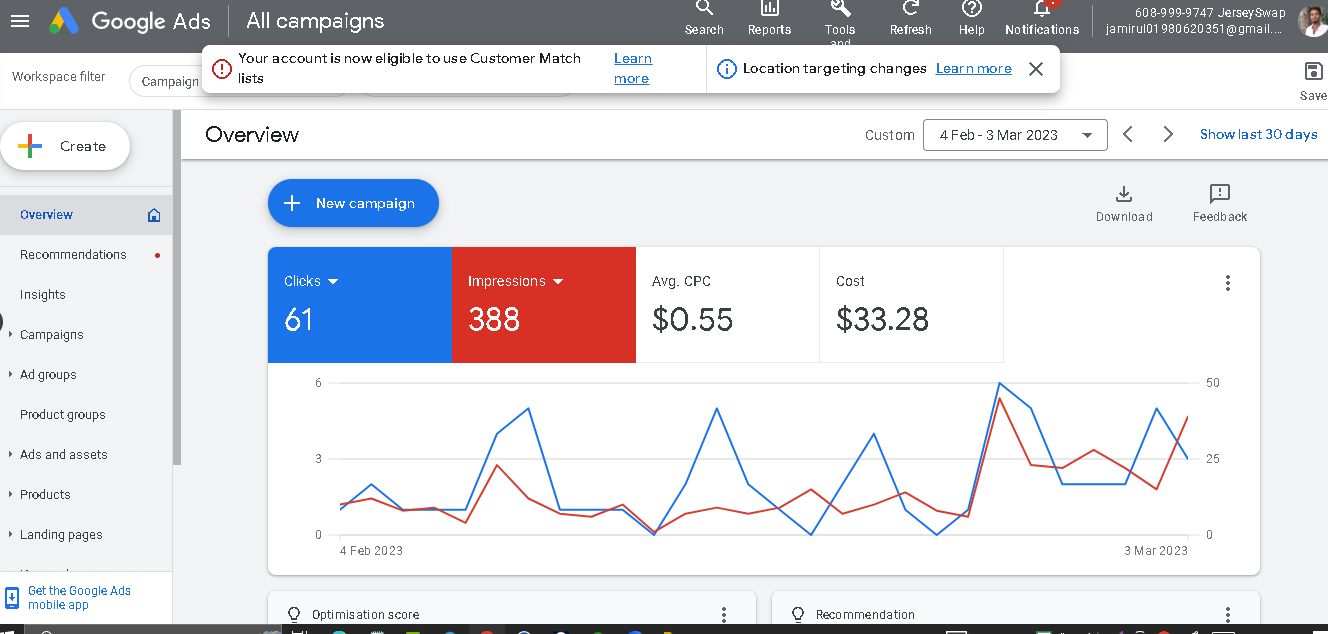Select Campaigns in the sidebar
Screen dimensions: 1328x634
[52, 334]
